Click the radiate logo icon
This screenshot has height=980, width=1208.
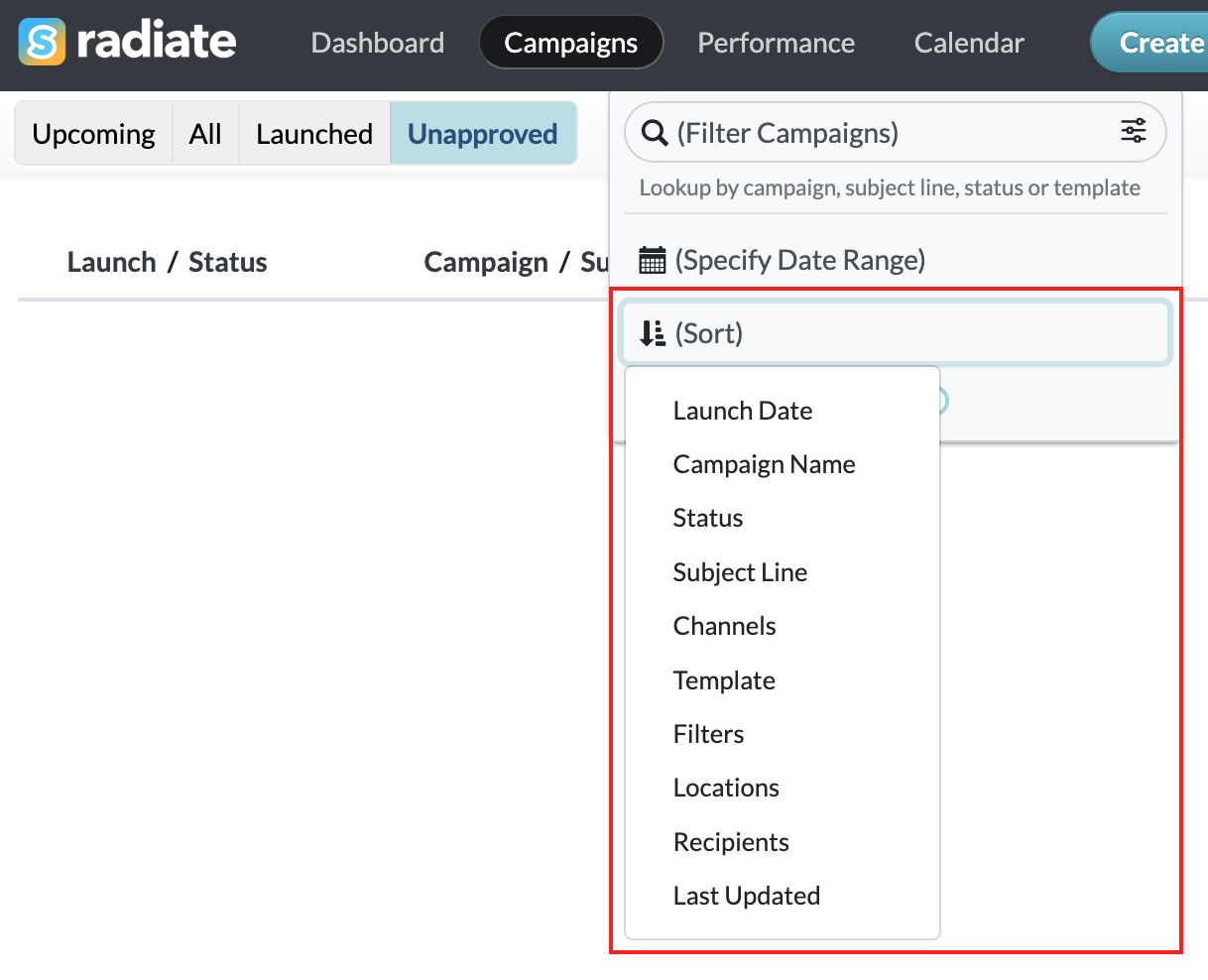click(43, 42)
